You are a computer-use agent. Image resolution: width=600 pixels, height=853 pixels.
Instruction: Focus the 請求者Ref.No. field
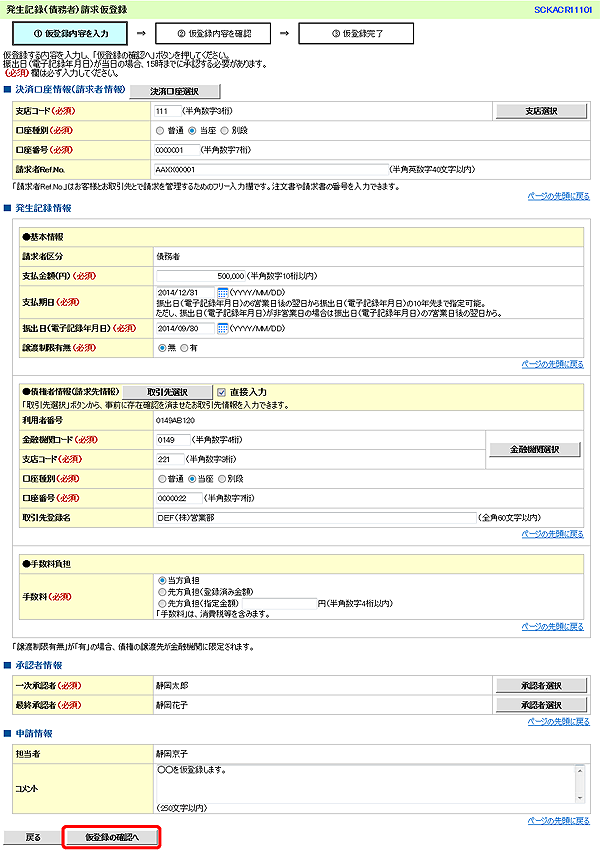(x=271, y=169)
